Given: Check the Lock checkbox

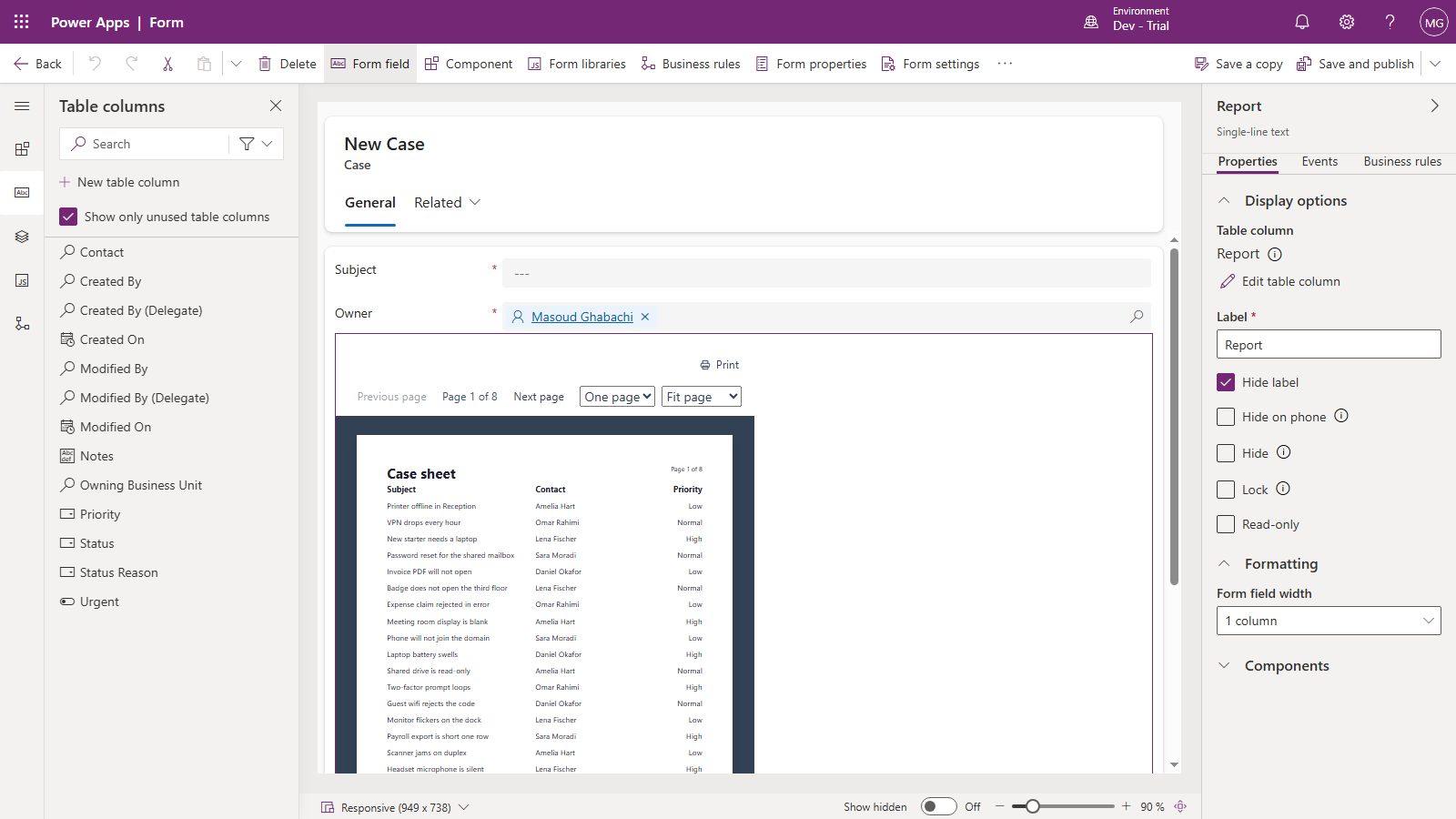Looking at the screenshot, I should coord(1226,490).
